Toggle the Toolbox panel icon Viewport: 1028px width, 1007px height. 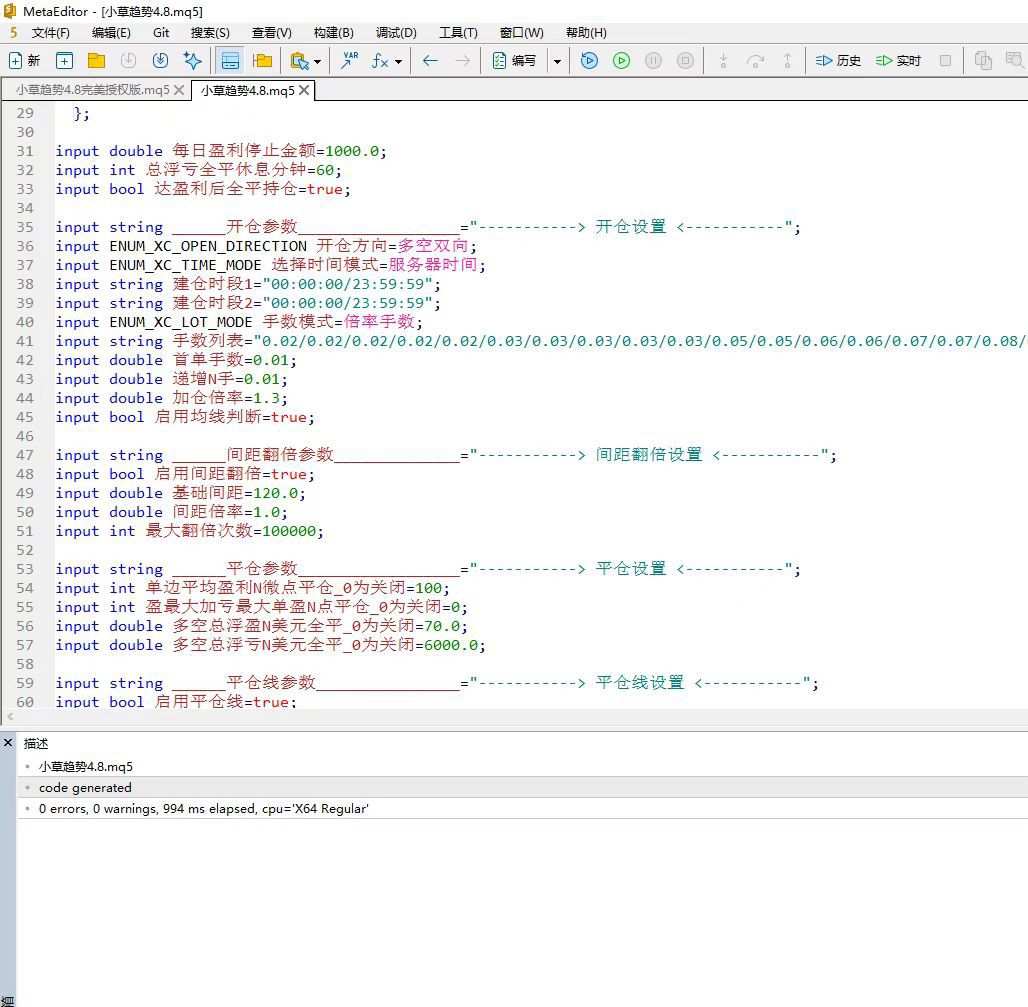coord(230,61)
